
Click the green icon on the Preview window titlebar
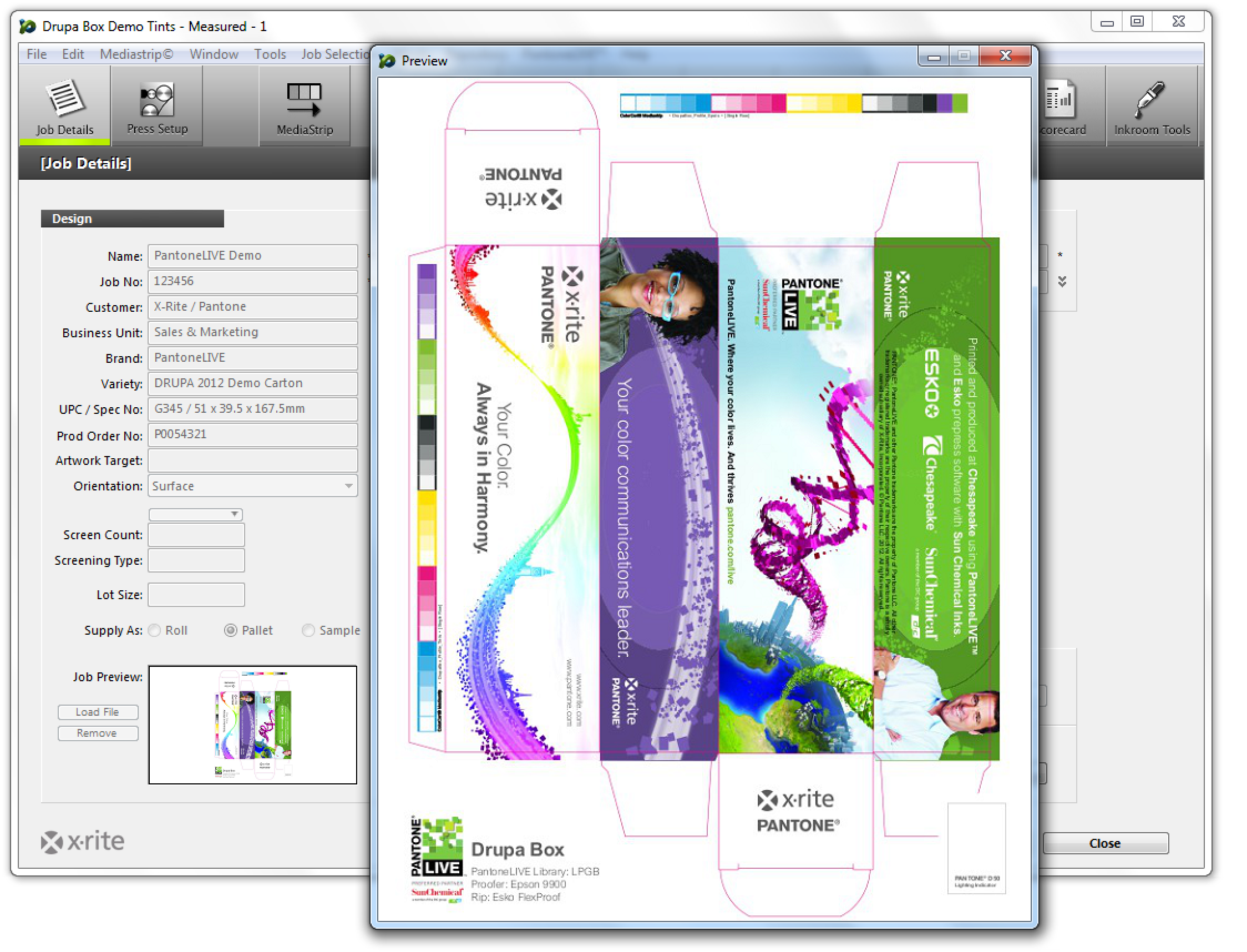pos(387,60)
